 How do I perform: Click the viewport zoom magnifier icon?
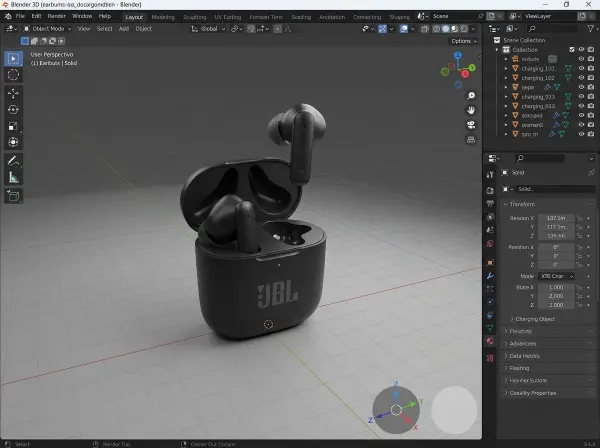[x=471, y=96]
